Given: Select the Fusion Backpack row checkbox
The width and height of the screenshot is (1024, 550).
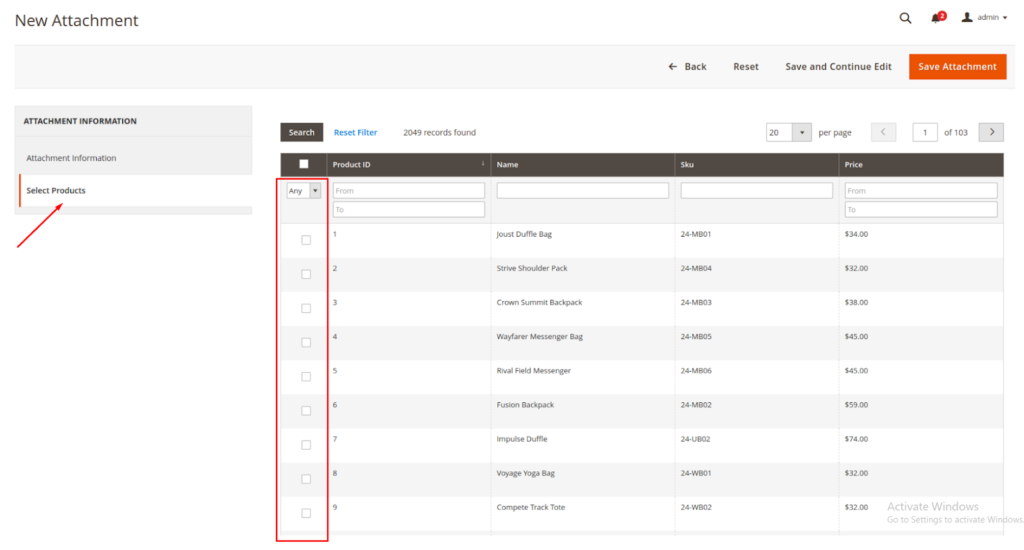Looking at the screenshot, I should 306,411.
